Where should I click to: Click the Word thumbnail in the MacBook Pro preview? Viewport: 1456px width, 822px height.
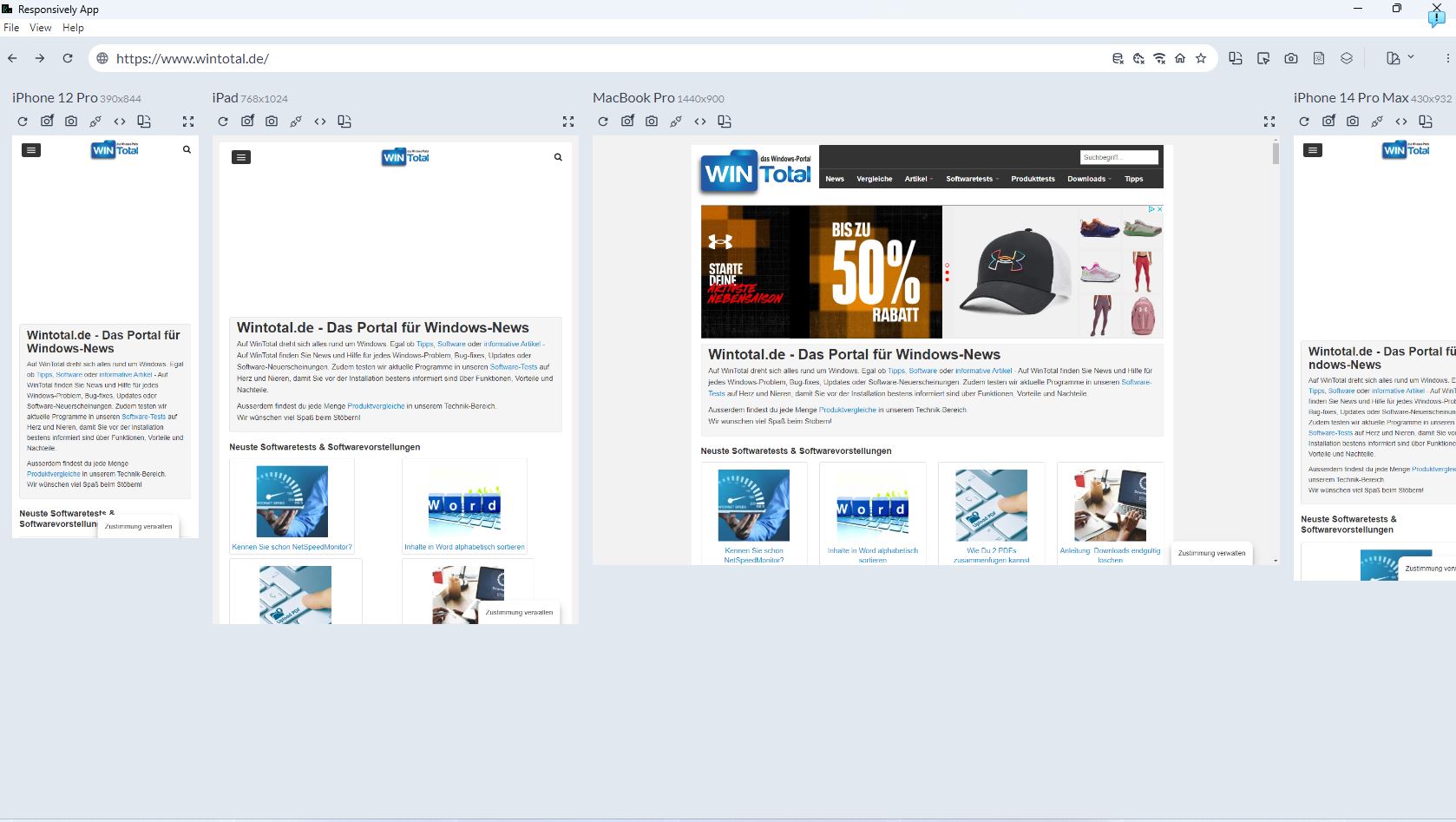(873, 505)
